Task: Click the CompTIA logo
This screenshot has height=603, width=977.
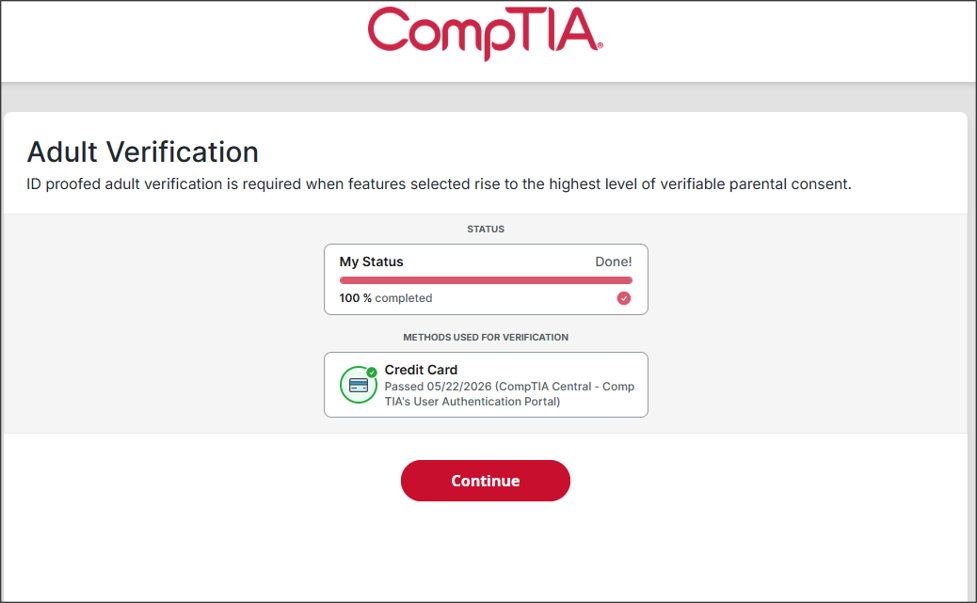Action: point(485,34)
